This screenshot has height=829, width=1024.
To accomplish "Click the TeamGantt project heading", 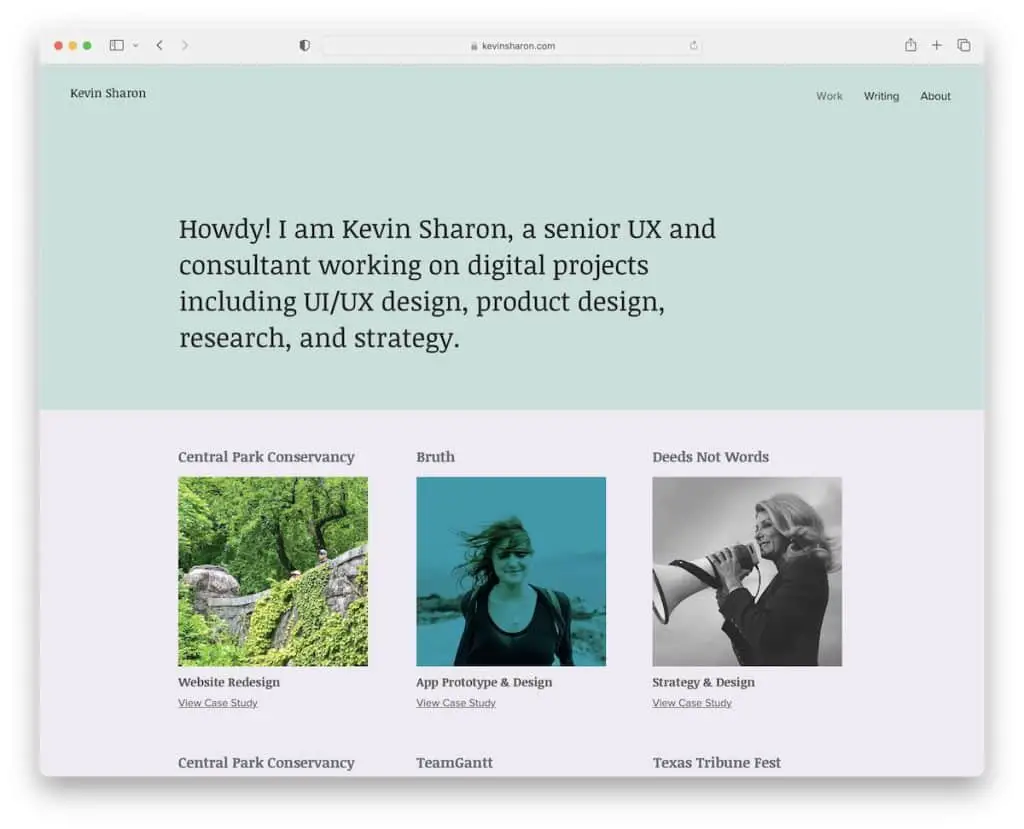I will point(455,762).
